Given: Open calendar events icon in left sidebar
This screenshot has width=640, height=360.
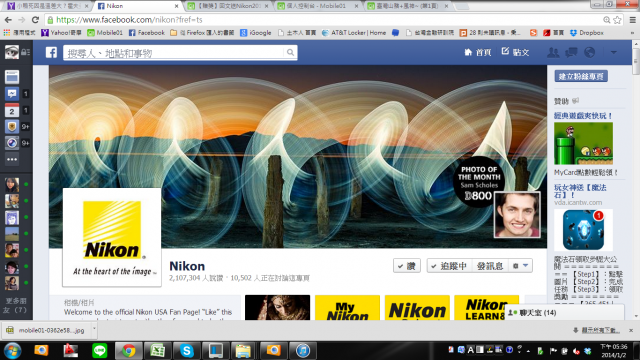Looking at the screenshot, I should (x=12, y=110).
